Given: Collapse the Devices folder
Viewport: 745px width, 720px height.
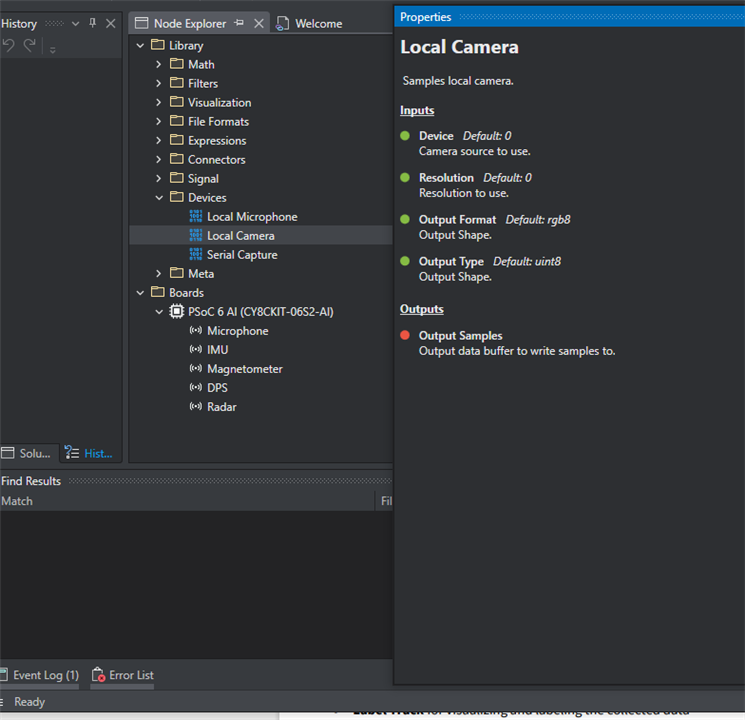Looking at the screenshot, I should (x=159, y=198).
